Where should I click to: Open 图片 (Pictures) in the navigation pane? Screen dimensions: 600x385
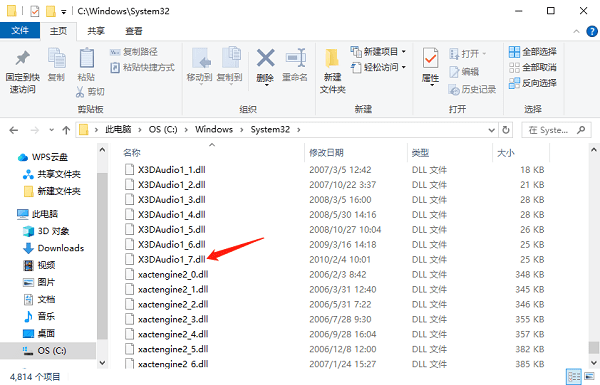tap(39, 282)
